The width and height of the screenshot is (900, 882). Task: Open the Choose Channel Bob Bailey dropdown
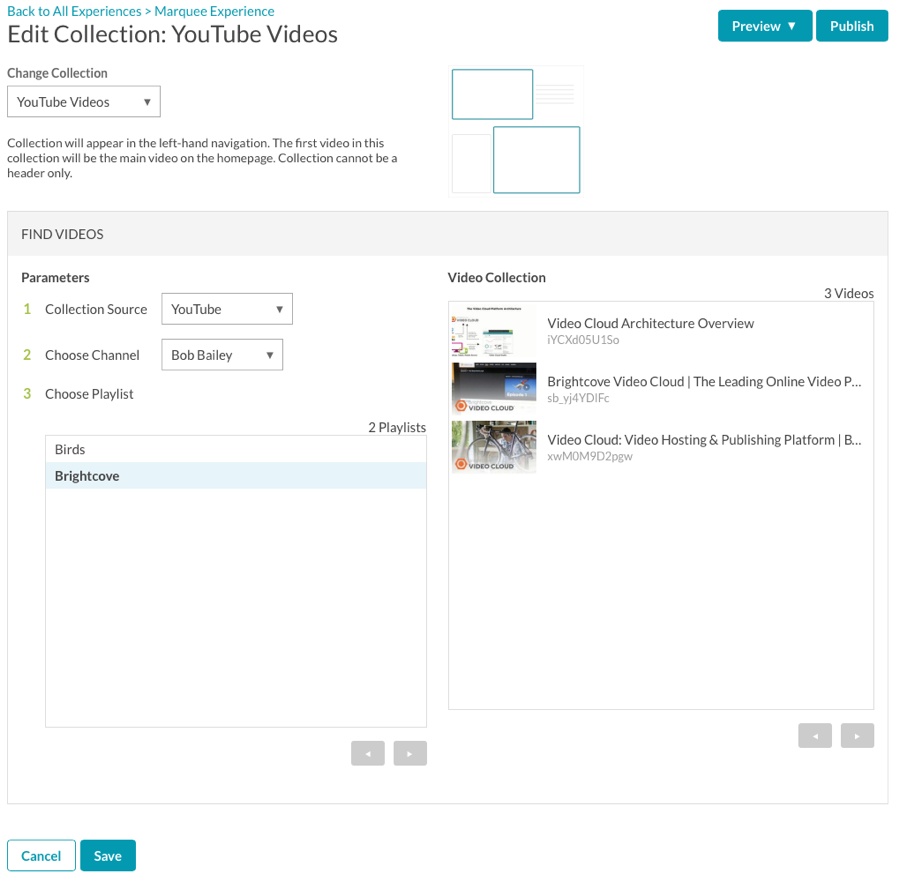(x=222, y=355)
